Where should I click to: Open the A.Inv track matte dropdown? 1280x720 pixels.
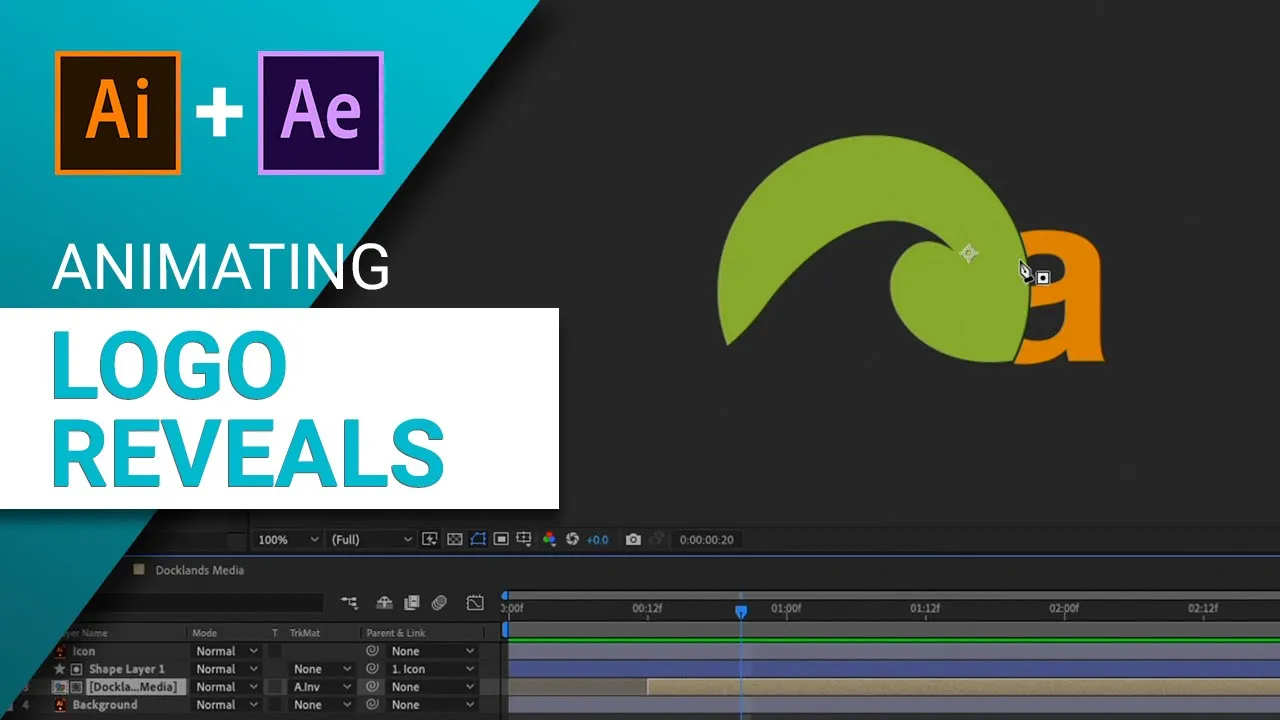(x=322, y=687)
